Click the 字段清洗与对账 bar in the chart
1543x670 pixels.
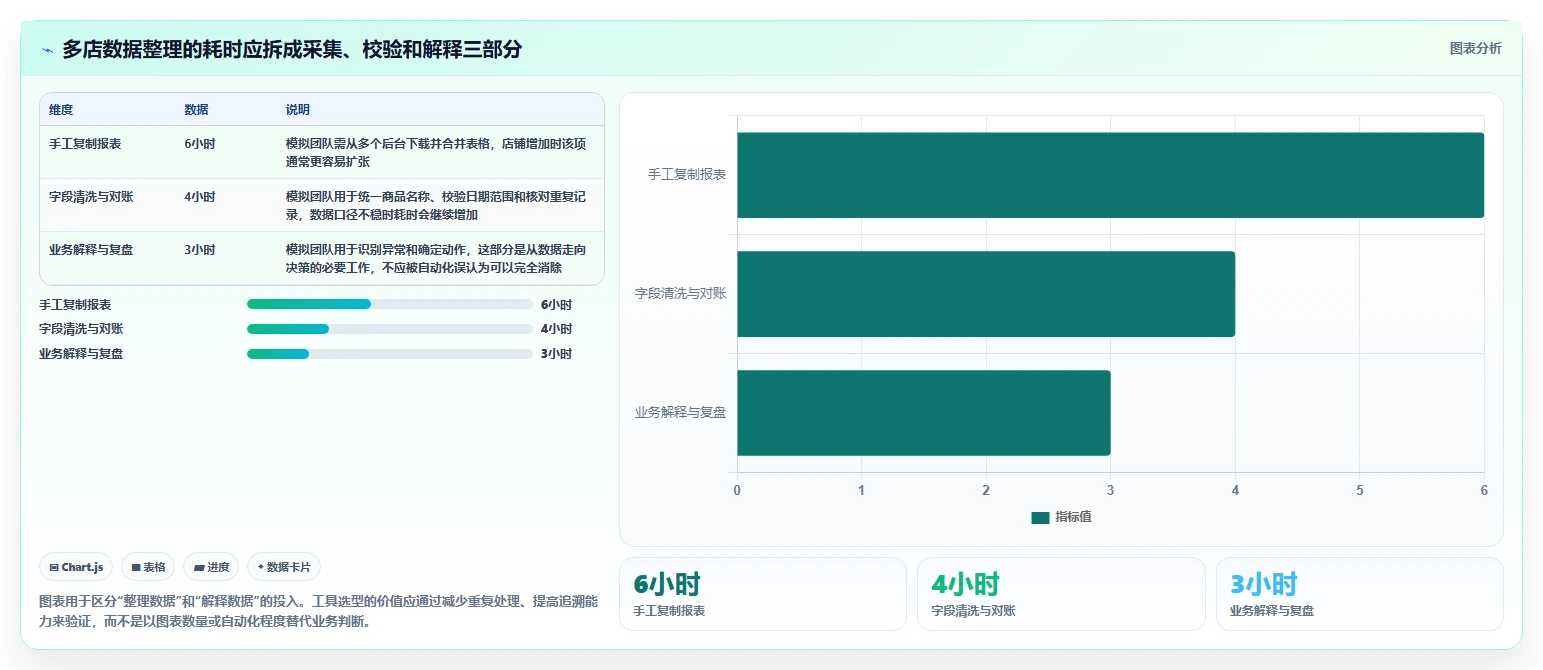986,294
